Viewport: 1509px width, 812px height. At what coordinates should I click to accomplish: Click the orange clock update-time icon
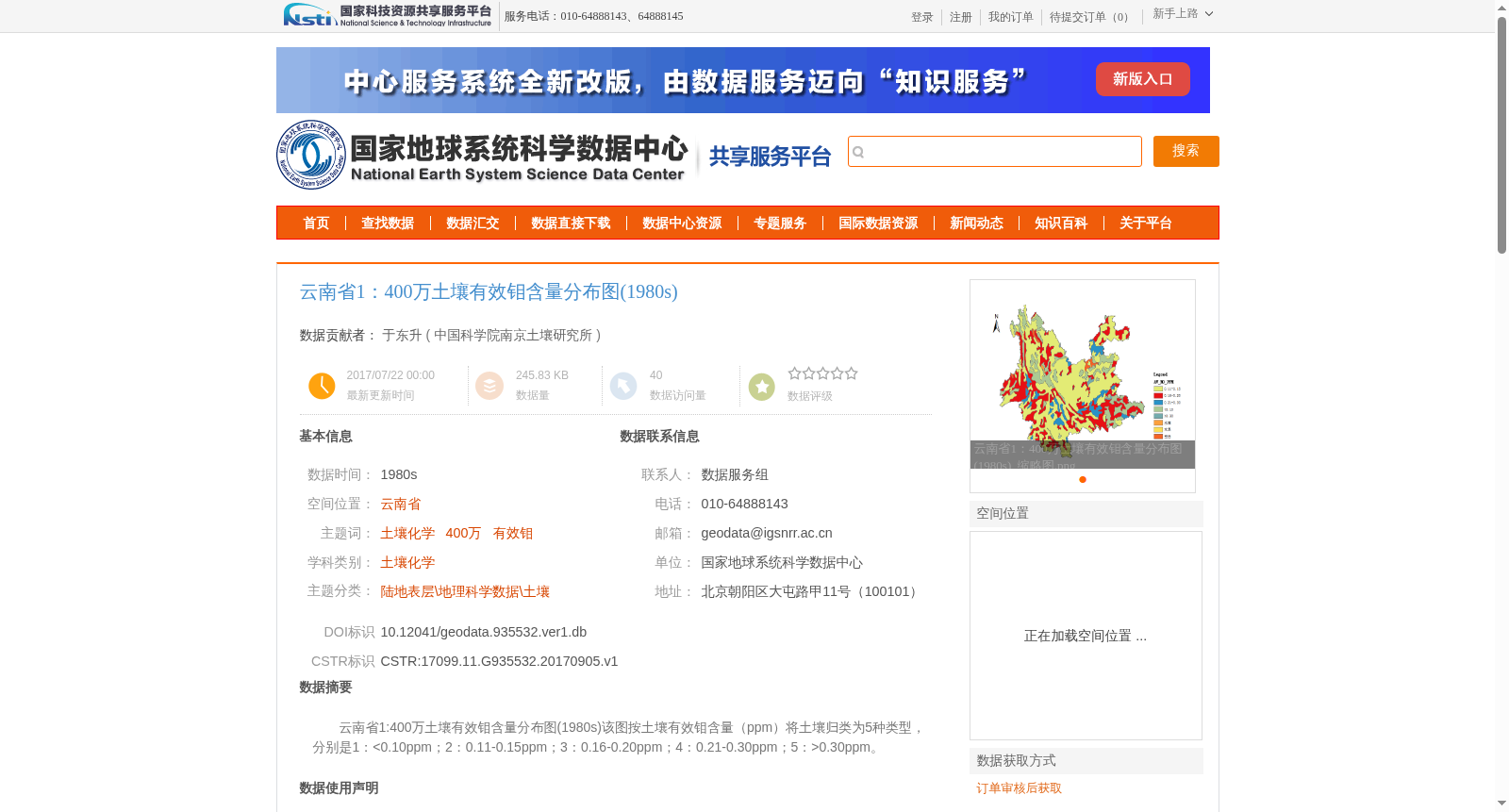(x=322, y=386)
